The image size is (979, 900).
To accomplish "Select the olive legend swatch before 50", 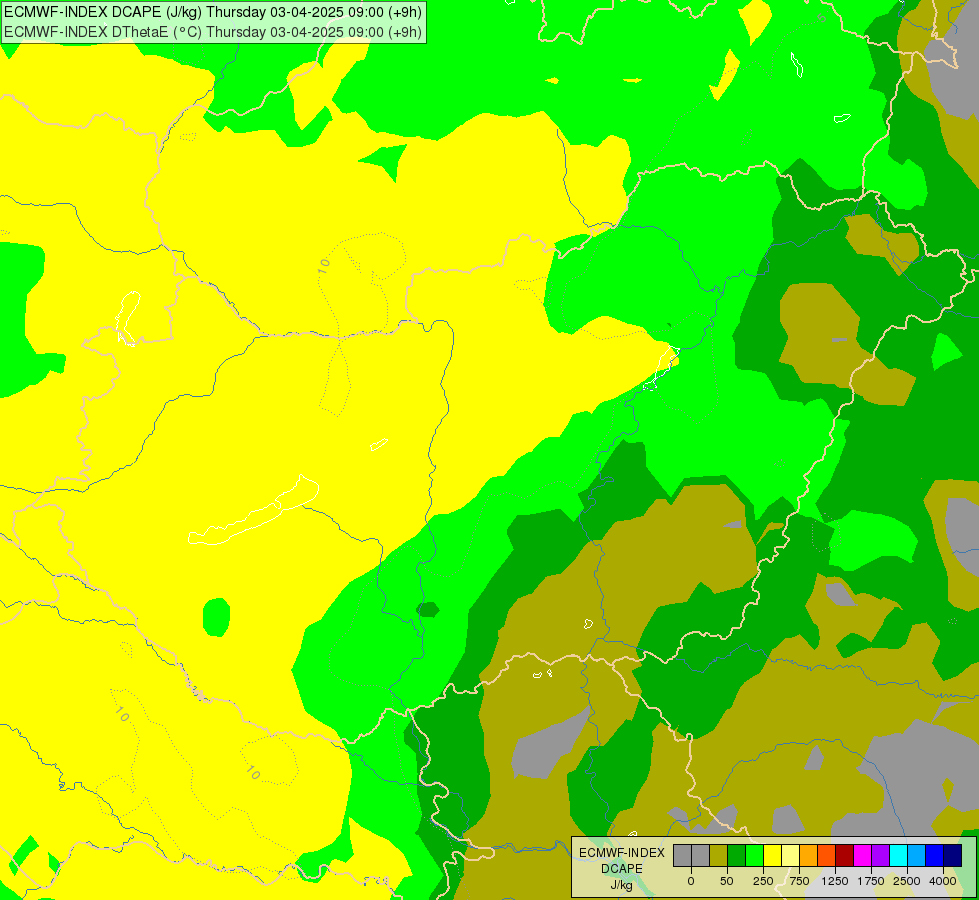I will pyautogui.click(x=719, y=855).
